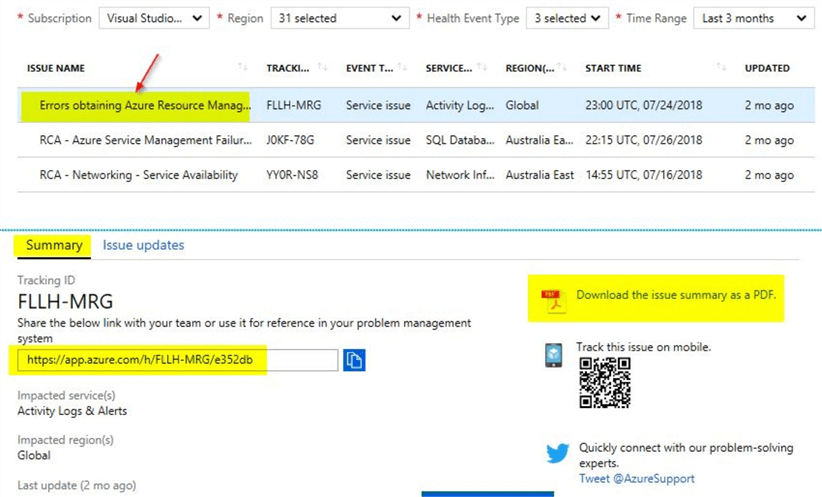
Task: Open the Subscription dropdown
Action: pos(154,18)
